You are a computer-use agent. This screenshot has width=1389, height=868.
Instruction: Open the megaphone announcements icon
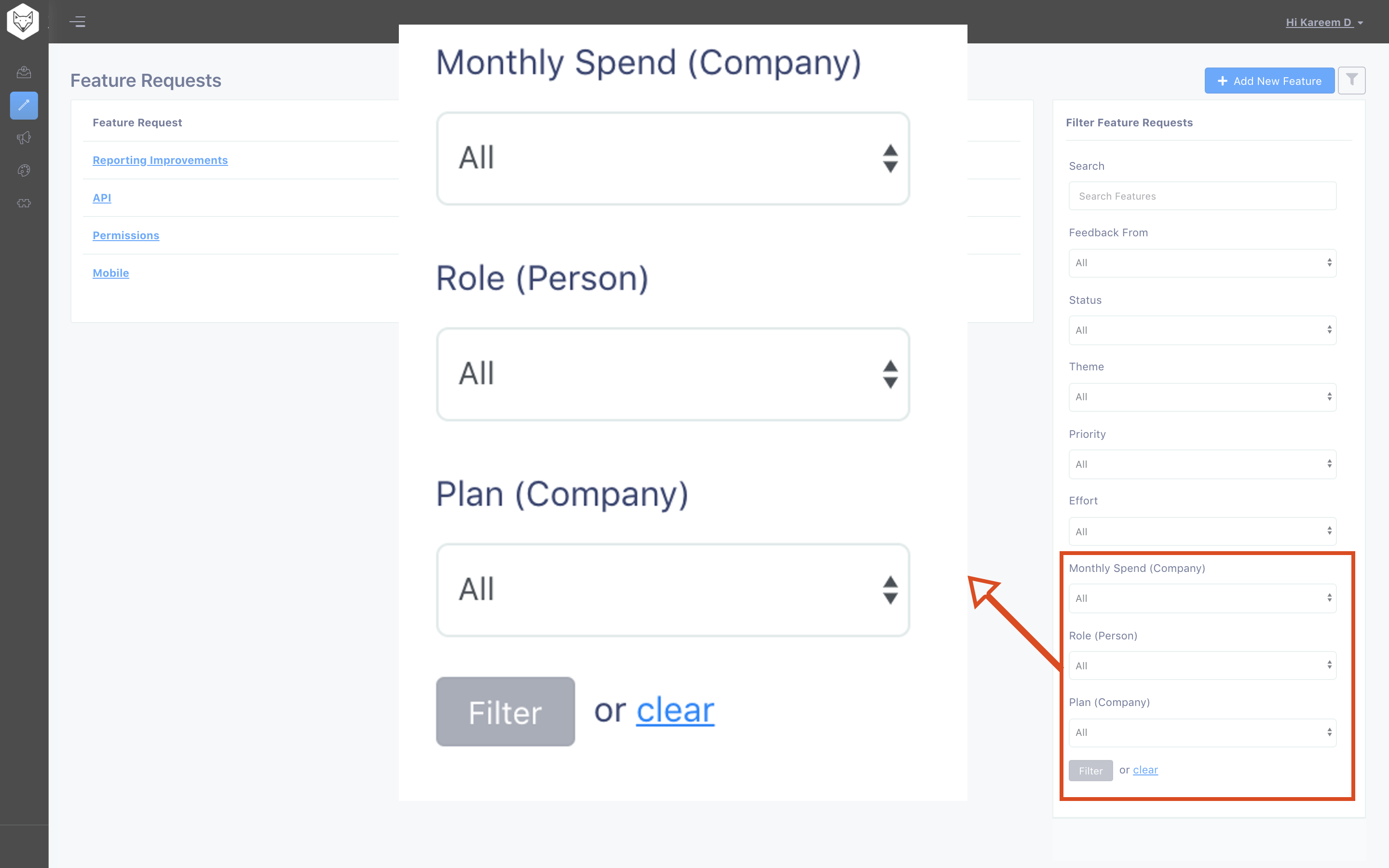(24, 138)
